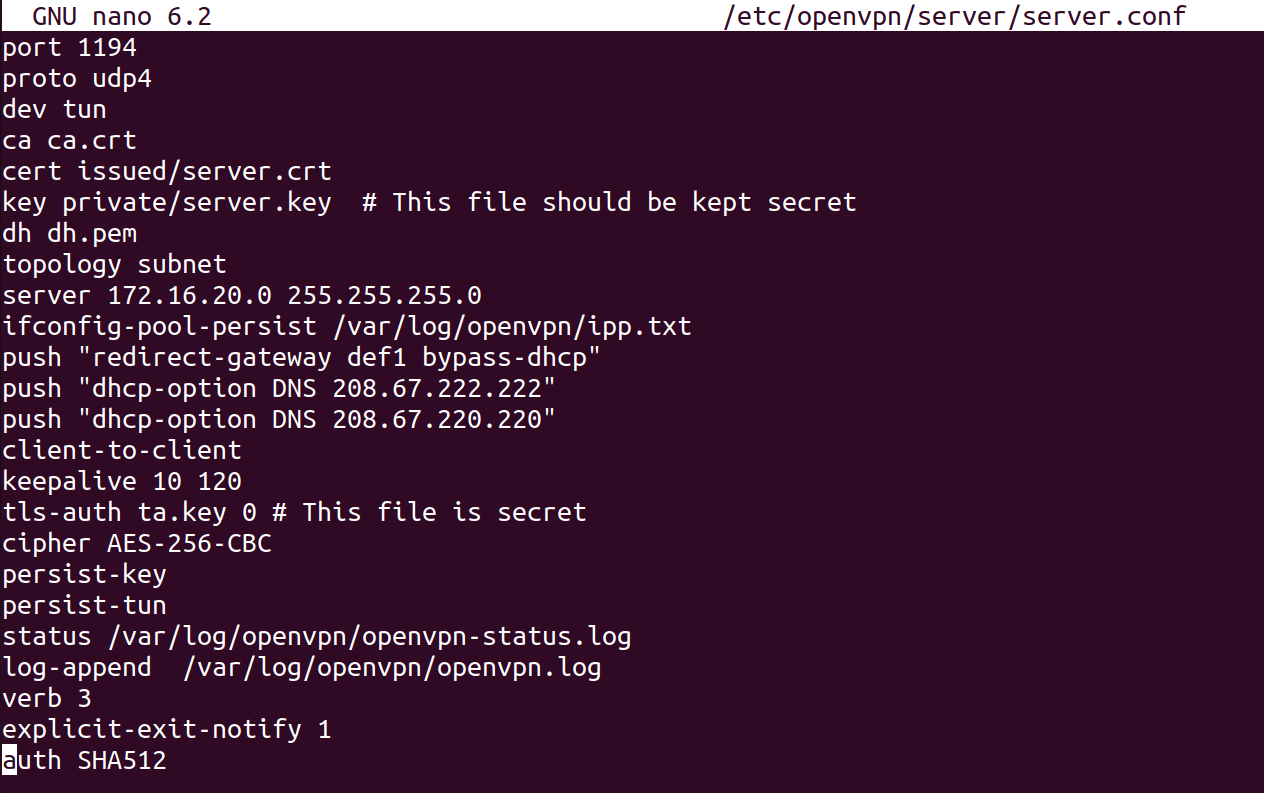Click the DNS 208.67.222.222 push line
Viewport: 1264px width, 793px height.
click(278, 388)
